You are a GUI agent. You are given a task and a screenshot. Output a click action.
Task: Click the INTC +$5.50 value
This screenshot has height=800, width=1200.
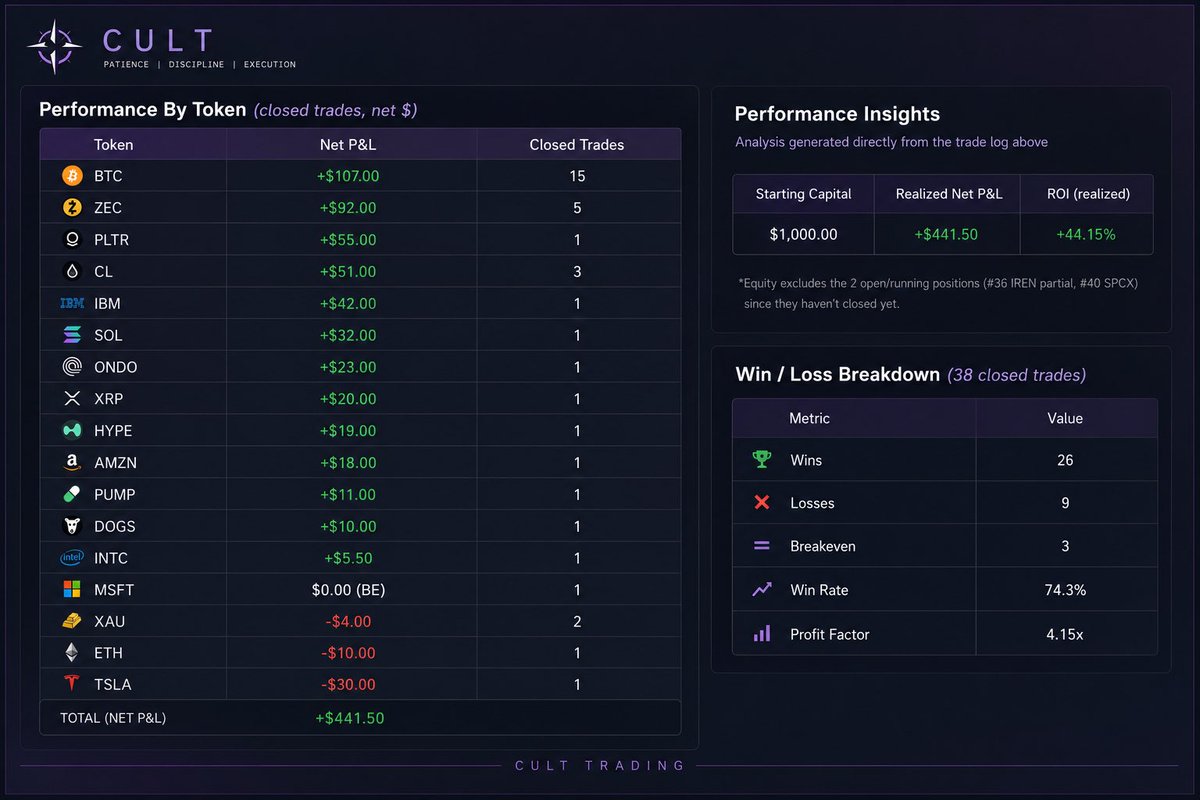pyautogui.click(x=348, y=558)
